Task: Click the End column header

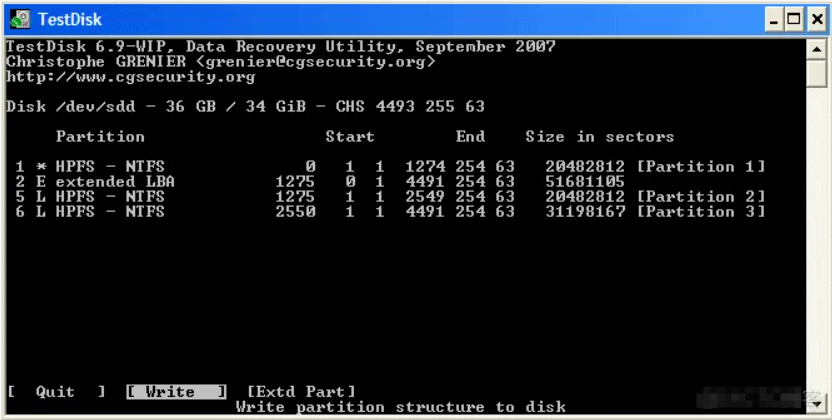Action: (x=470, y=137)
